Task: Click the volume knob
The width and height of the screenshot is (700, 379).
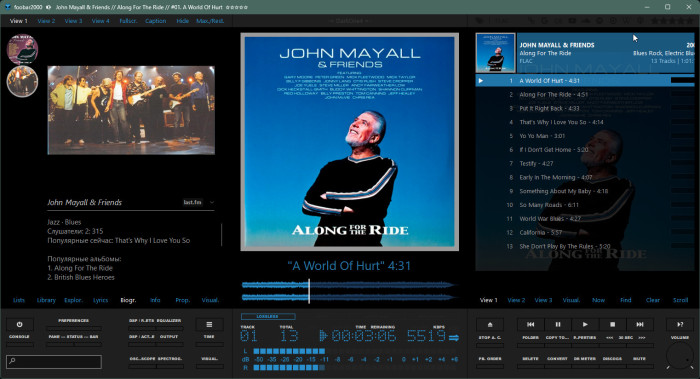Action: (x=680, y=356)
